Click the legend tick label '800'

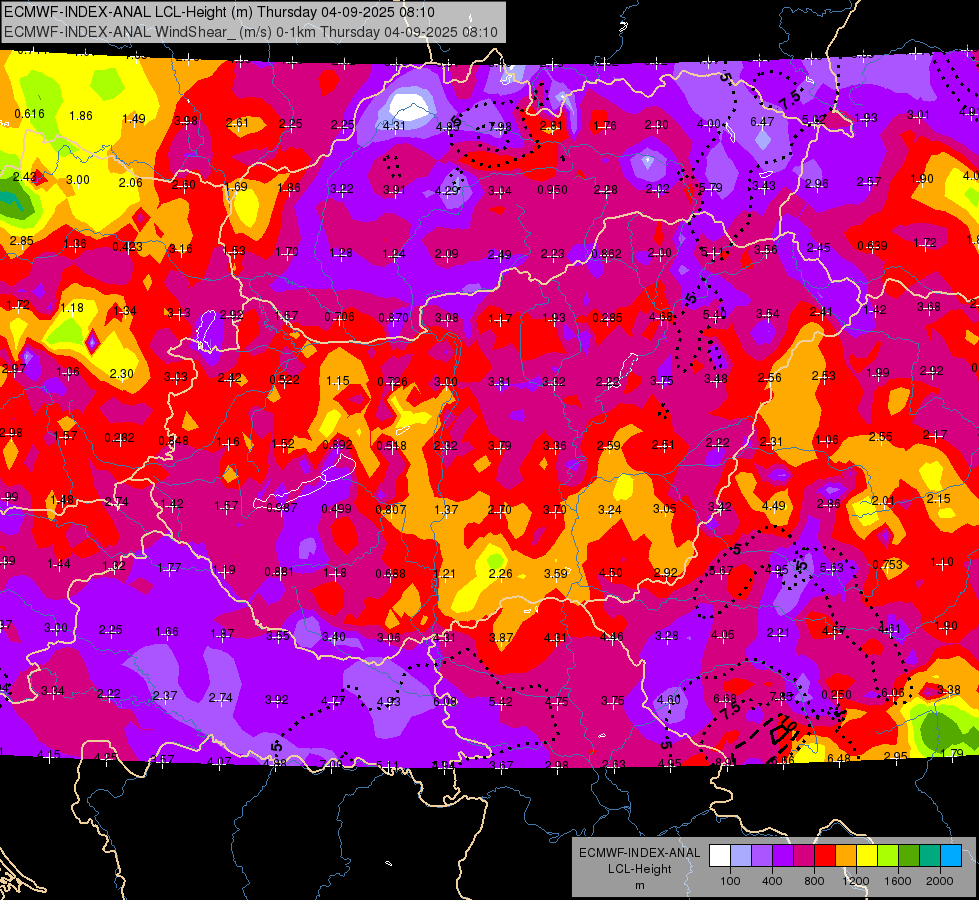(814, 881)
